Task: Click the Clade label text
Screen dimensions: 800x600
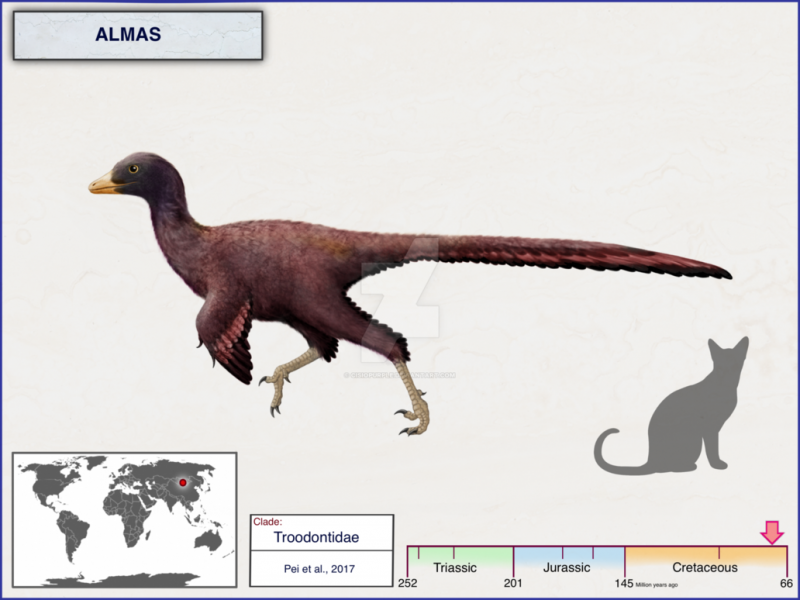Action: point(267,522)
